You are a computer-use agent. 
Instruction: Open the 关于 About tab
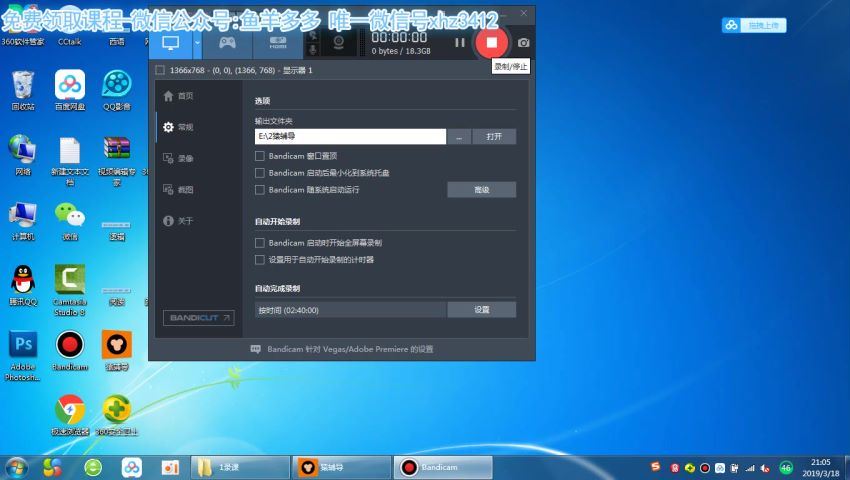[x=179, y=221]
